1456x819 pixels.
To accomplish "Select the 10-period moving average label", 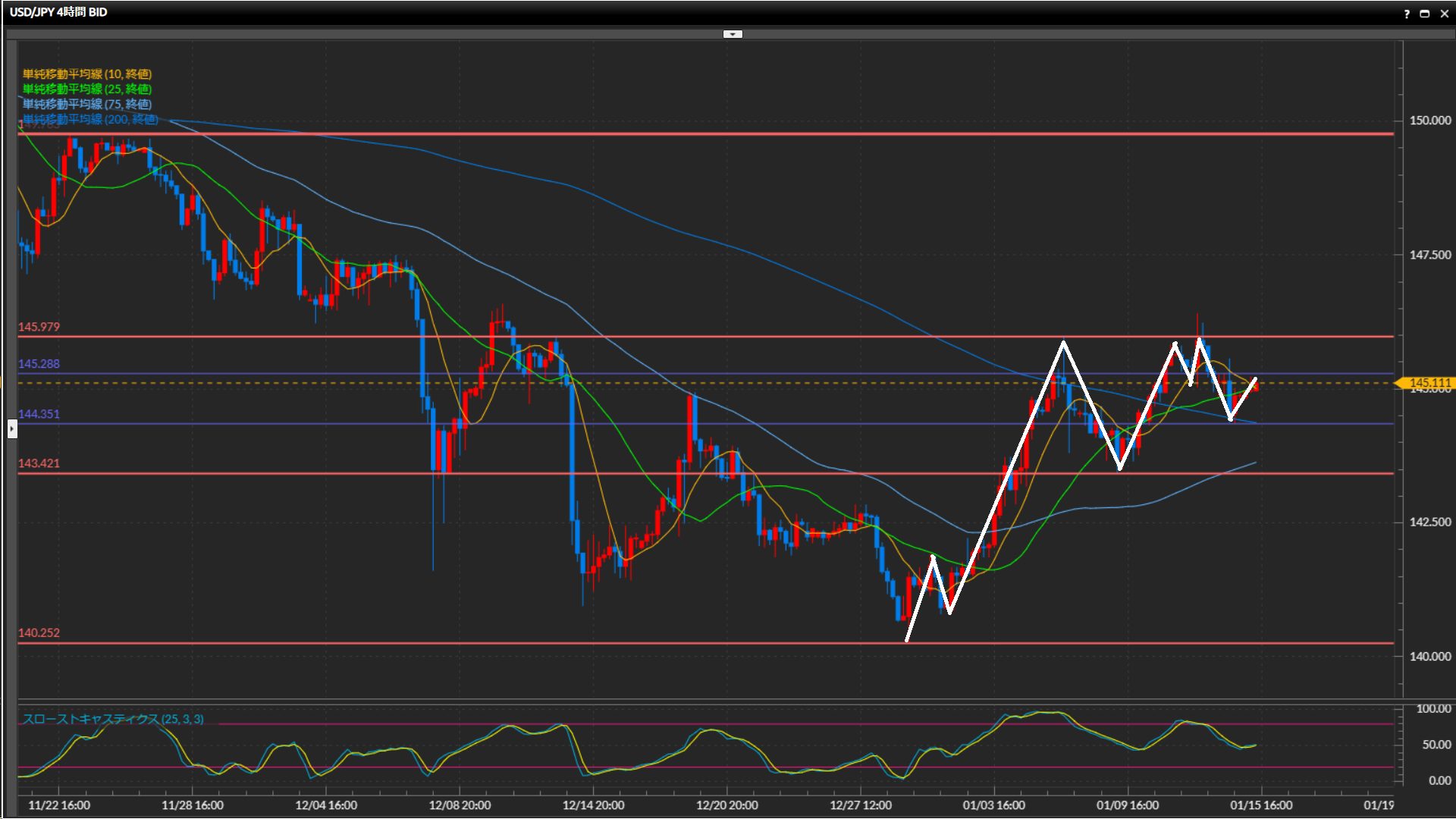I will (87, 74).
